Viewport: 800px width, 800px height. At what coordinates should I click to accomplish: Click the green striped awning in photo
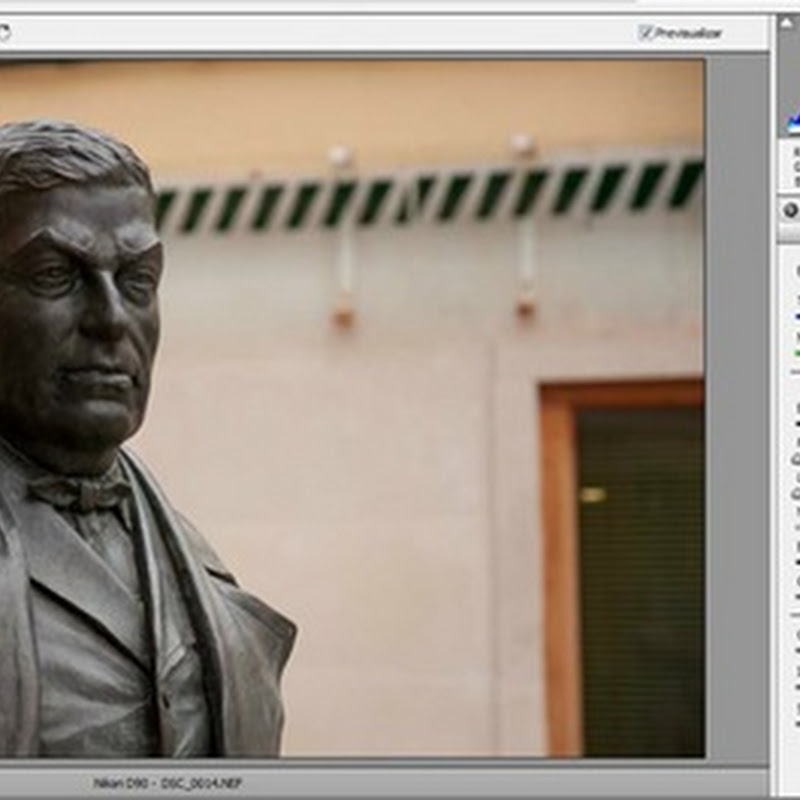pos(430,195)
